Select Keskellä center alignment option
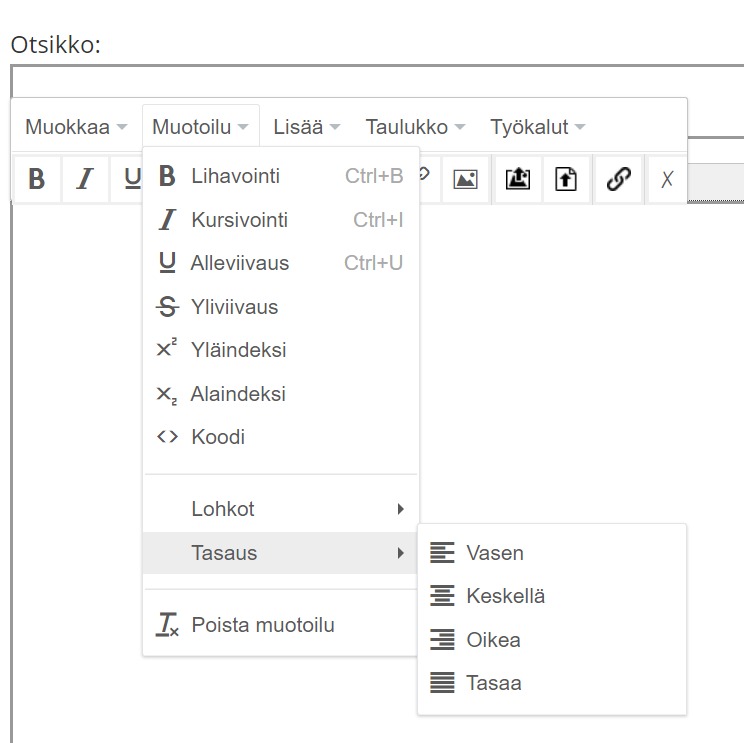The width and height of the screenshot is (744, 743). 552,596
